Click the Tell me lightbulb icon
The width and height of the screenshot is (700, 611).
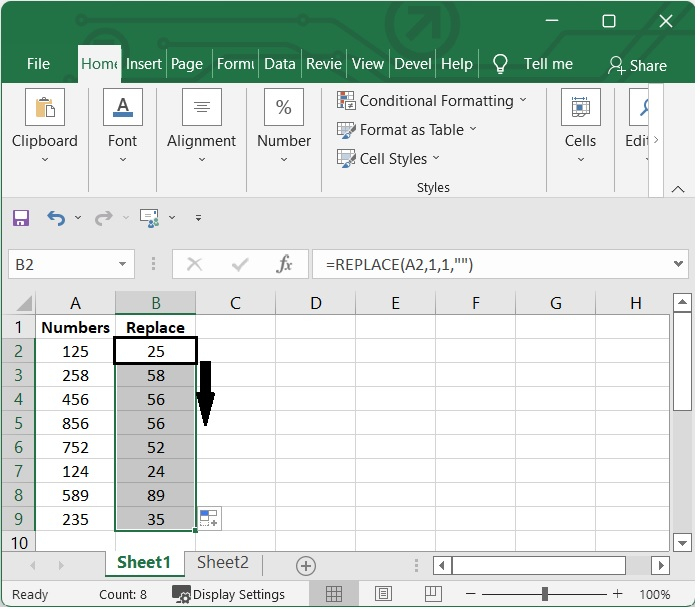point(500,63)
